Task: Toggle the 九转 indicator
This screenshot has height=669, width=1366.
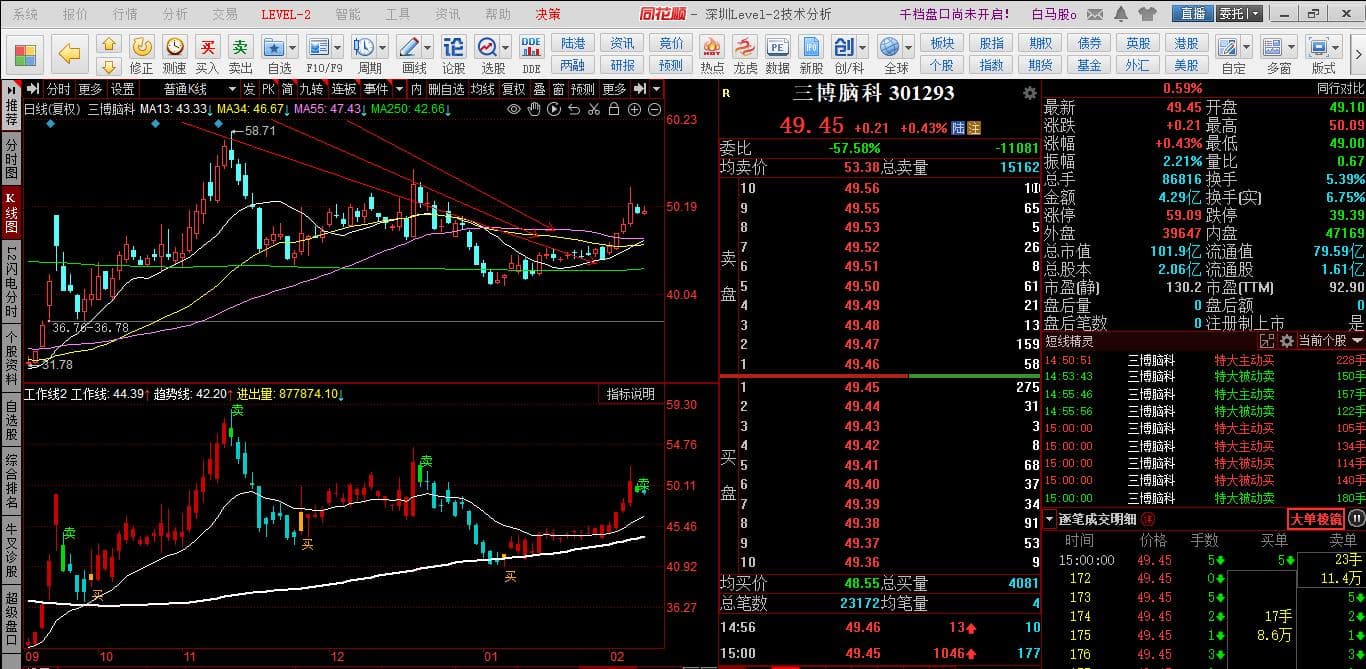Action: tap(311, 89)
